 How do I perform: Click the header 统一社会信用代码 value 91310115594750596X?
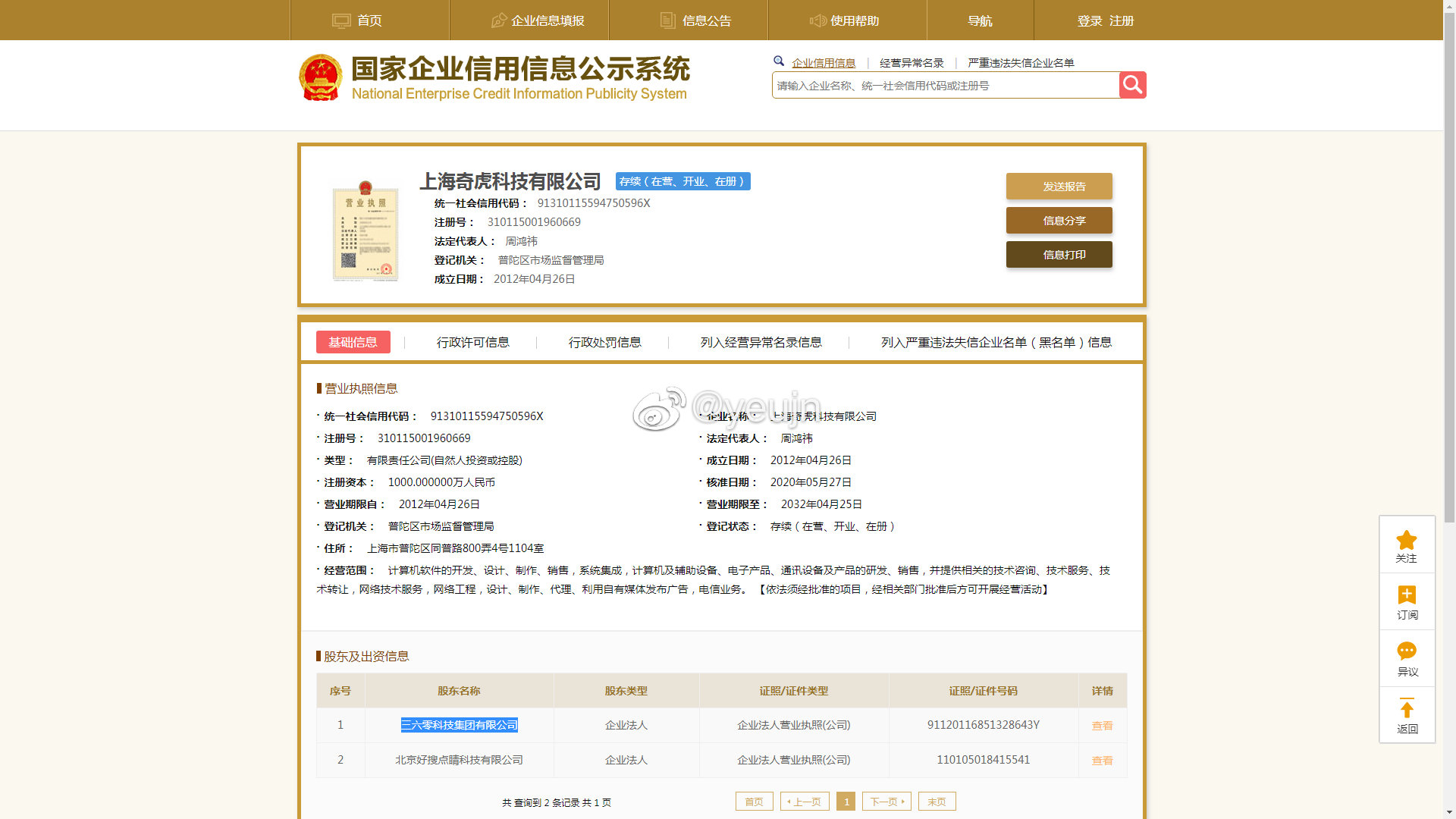(594, 203)
